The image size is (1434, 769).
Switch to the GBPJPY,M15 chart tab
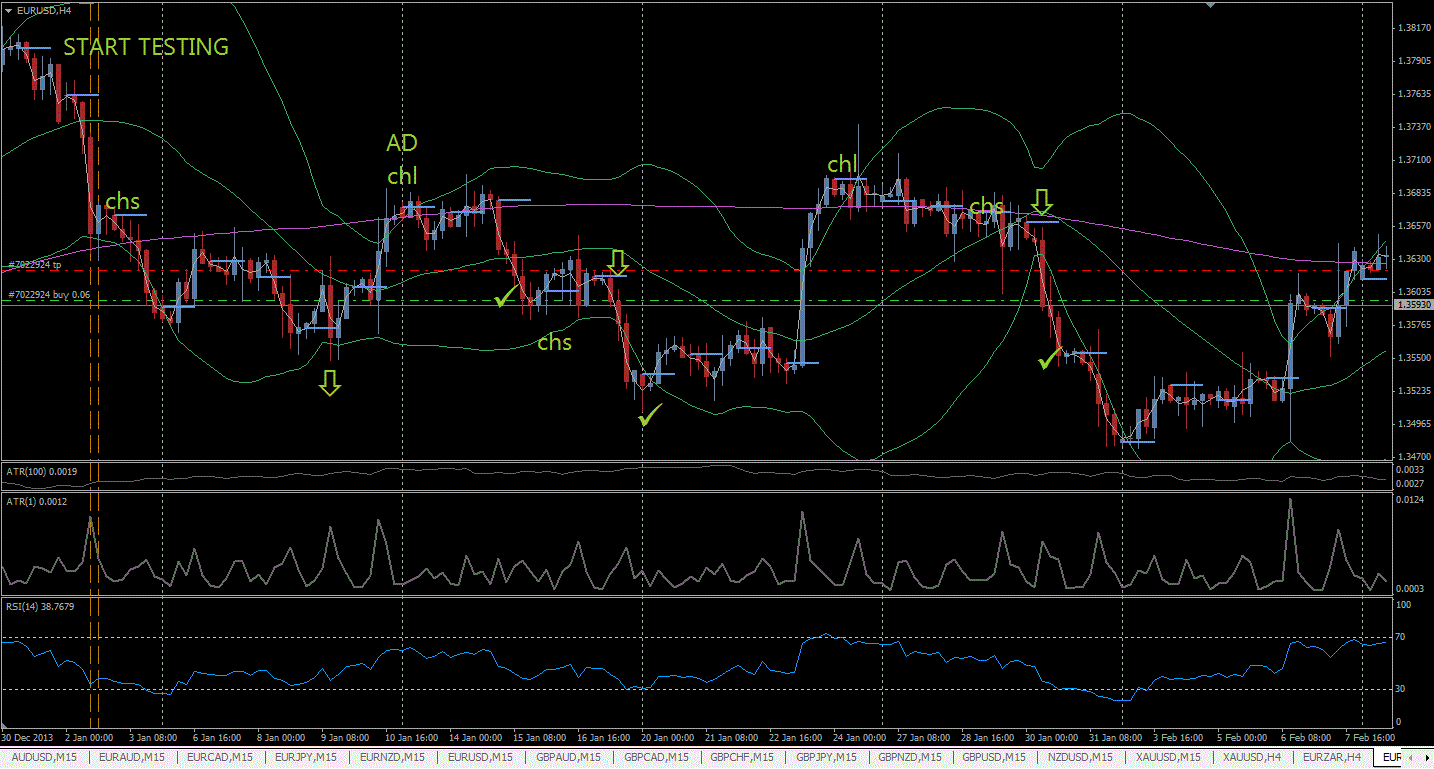828,757
